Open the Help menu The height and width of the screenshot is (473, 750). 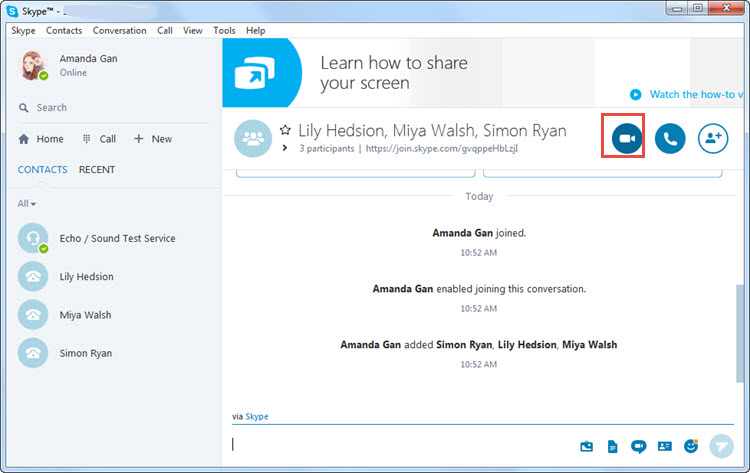256,30
